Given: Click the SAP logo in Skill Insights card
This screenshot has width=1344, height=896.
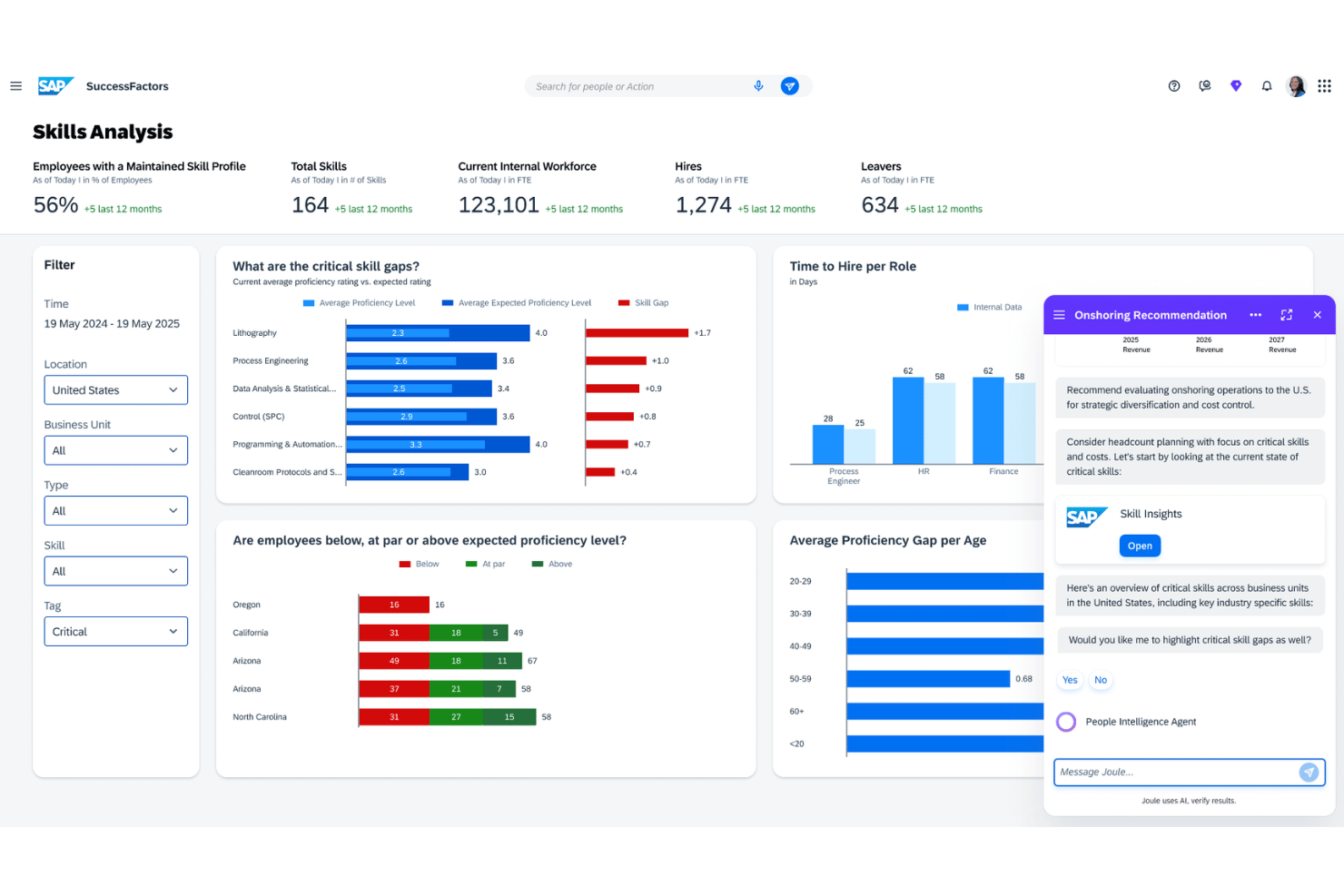Looking at the screenshot, I should coord(1087,517).
